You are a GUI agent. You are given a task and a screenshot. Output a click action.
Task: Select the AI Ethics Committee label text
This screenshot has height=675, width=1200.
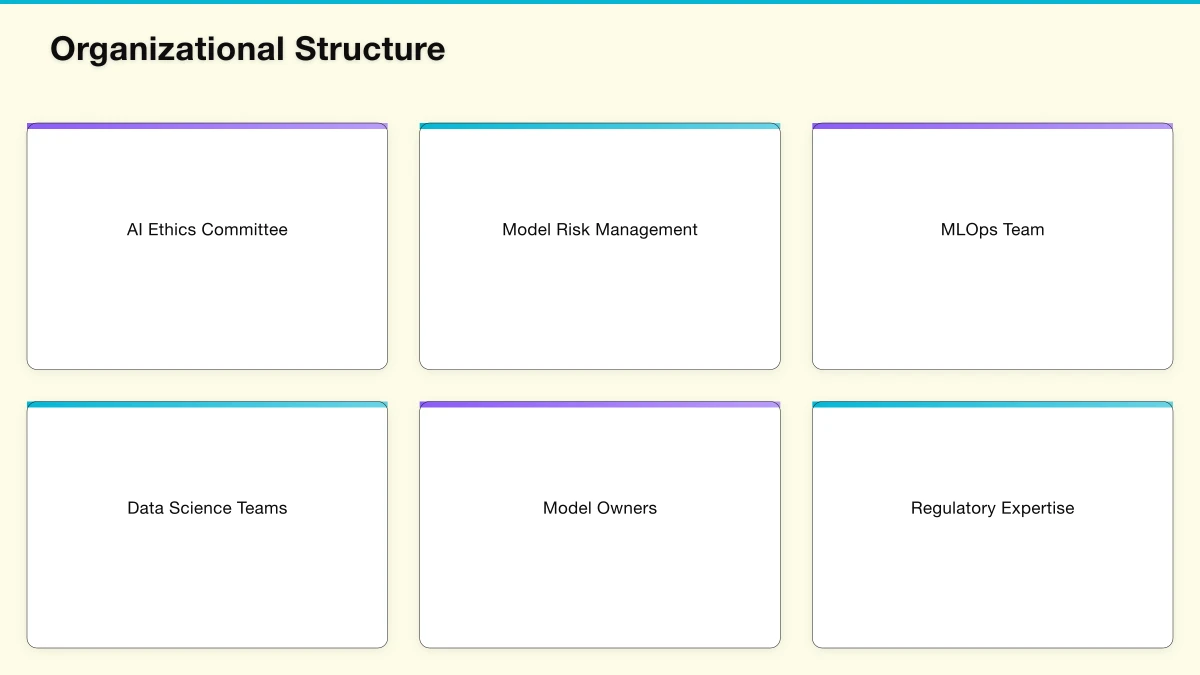tap(207, 229)
